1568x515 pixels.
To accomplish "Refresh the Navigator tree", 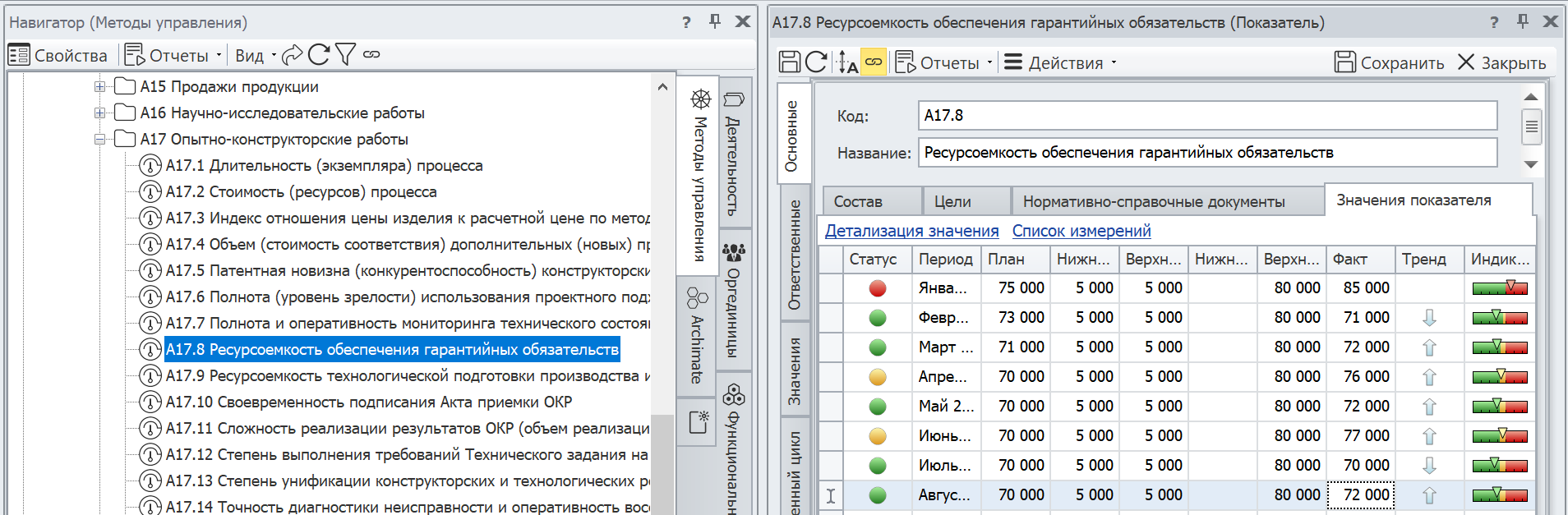I will click(319, 55).
